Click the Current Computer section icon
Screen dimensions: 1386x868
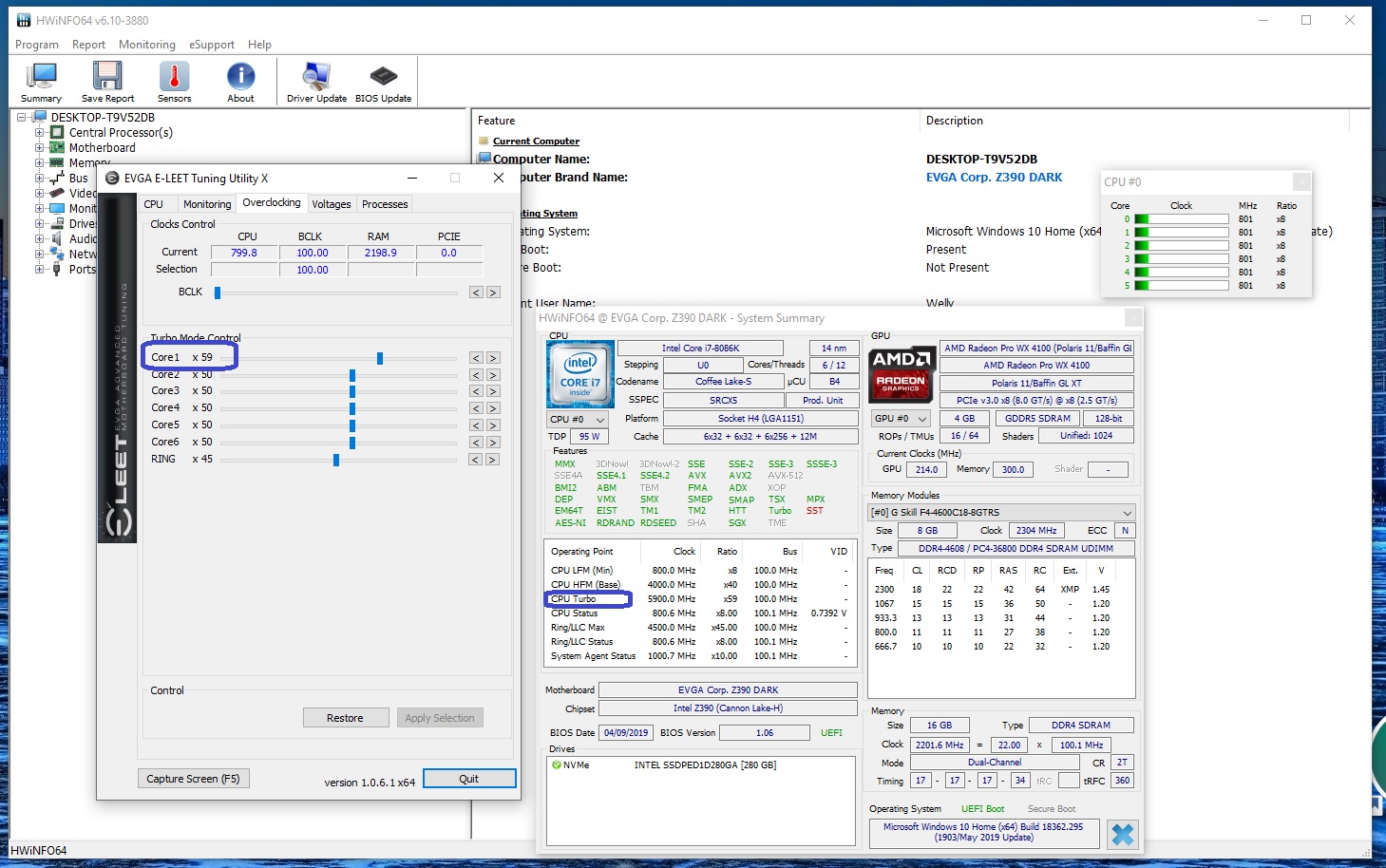[x=484, y=142]
